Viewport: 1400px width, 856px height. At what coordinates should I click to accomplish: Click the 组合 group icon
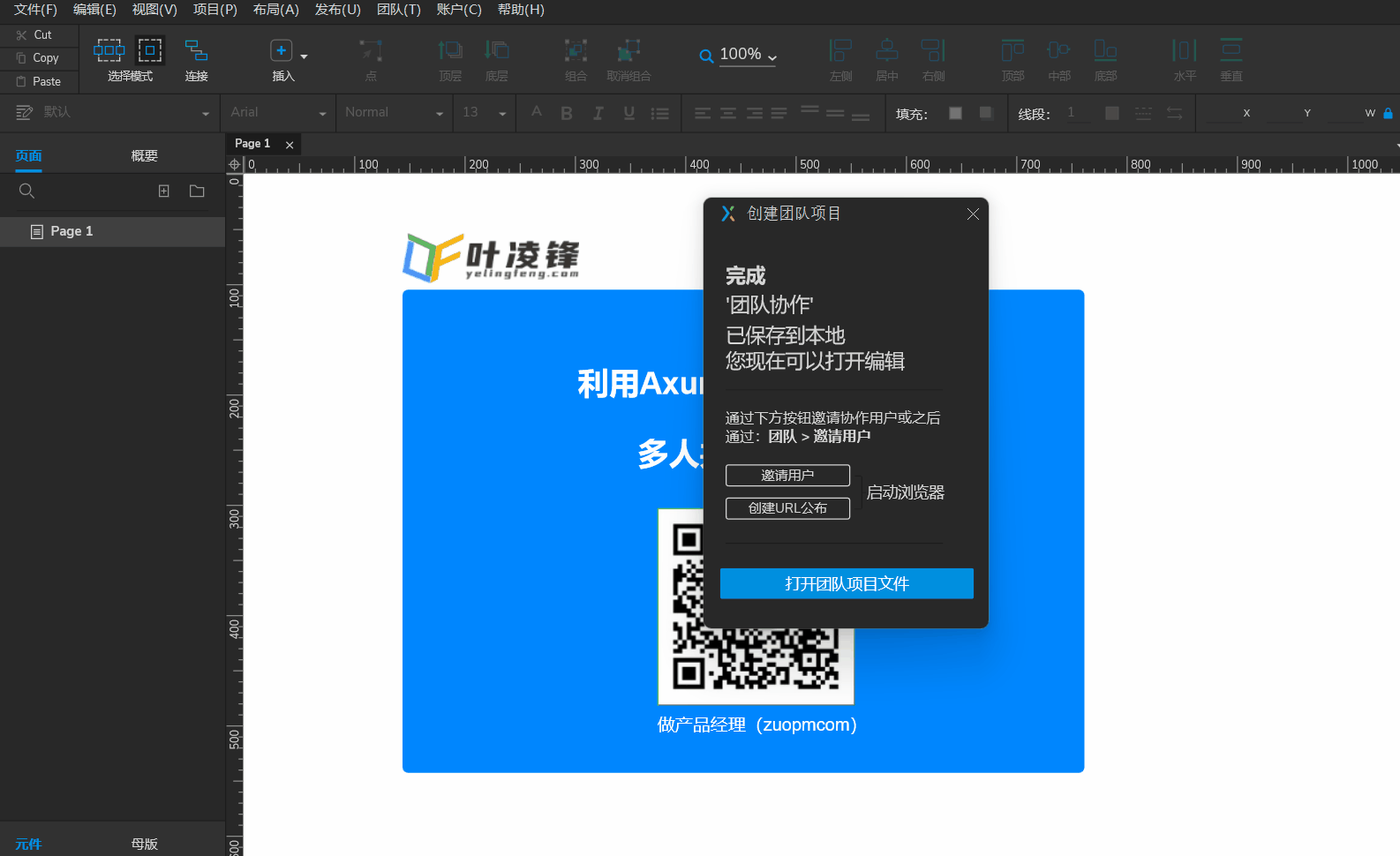pos(576,50)
